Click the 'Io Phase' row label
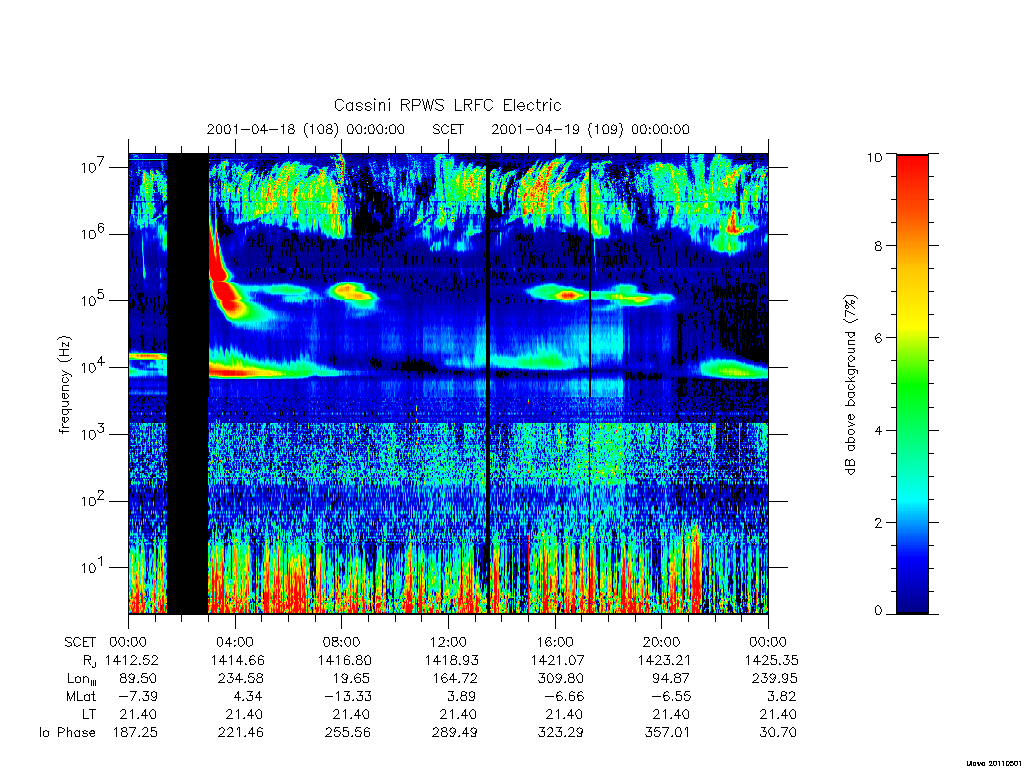 coord(67,733)
